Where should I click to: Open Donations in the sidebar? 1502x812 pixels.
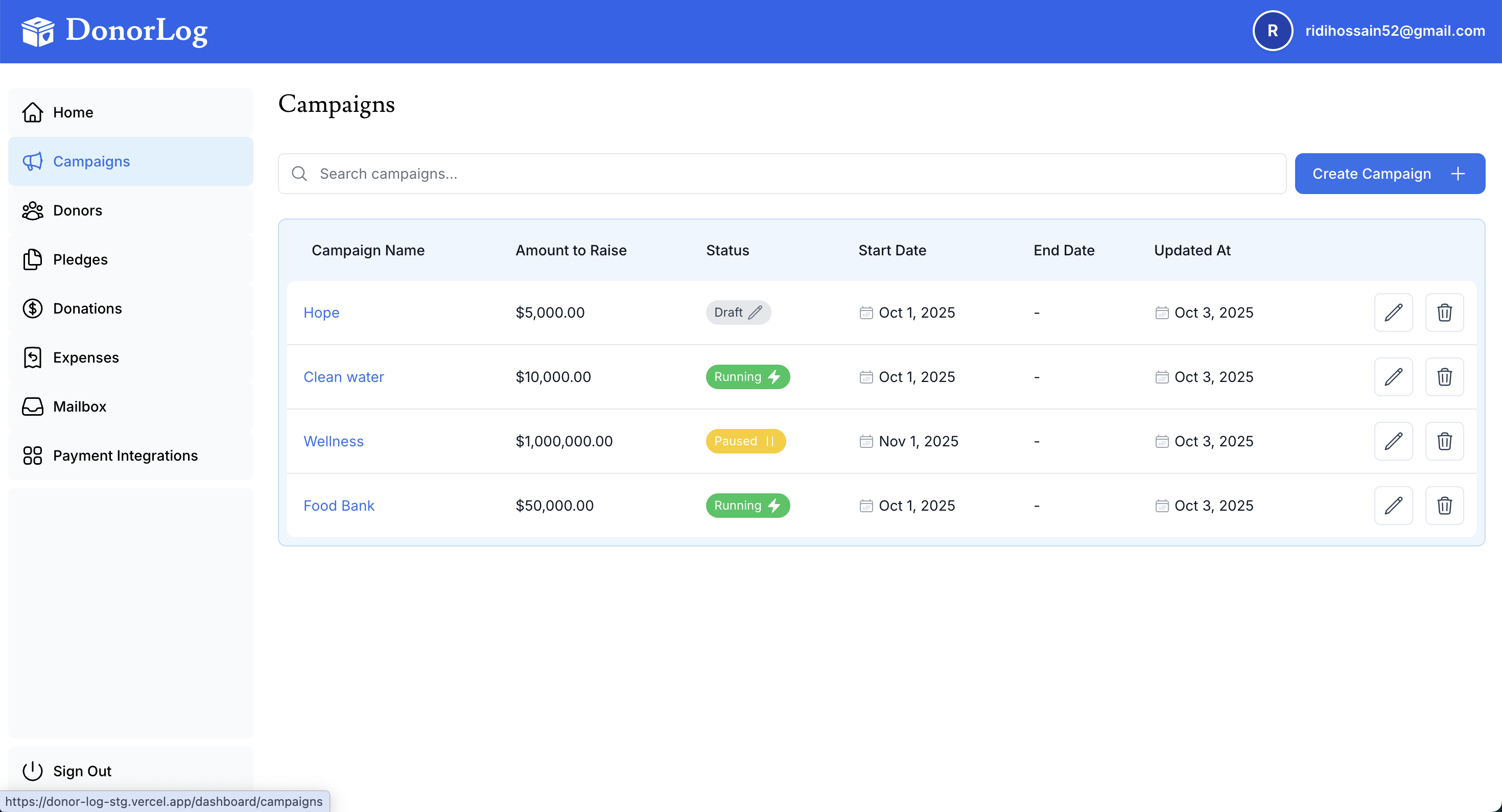(87, 308)
